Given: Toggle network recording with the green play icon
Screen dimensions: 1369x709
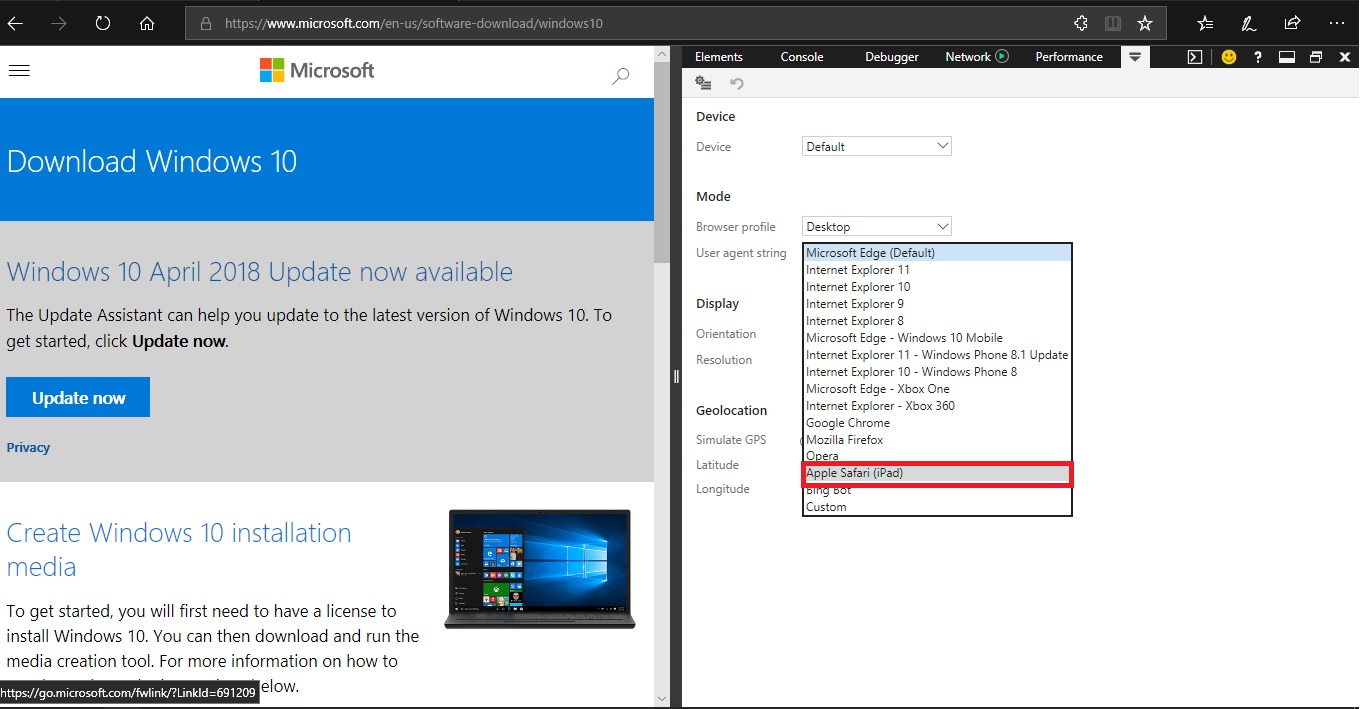Looking at the screenshot, I should tap(1004, 56).
